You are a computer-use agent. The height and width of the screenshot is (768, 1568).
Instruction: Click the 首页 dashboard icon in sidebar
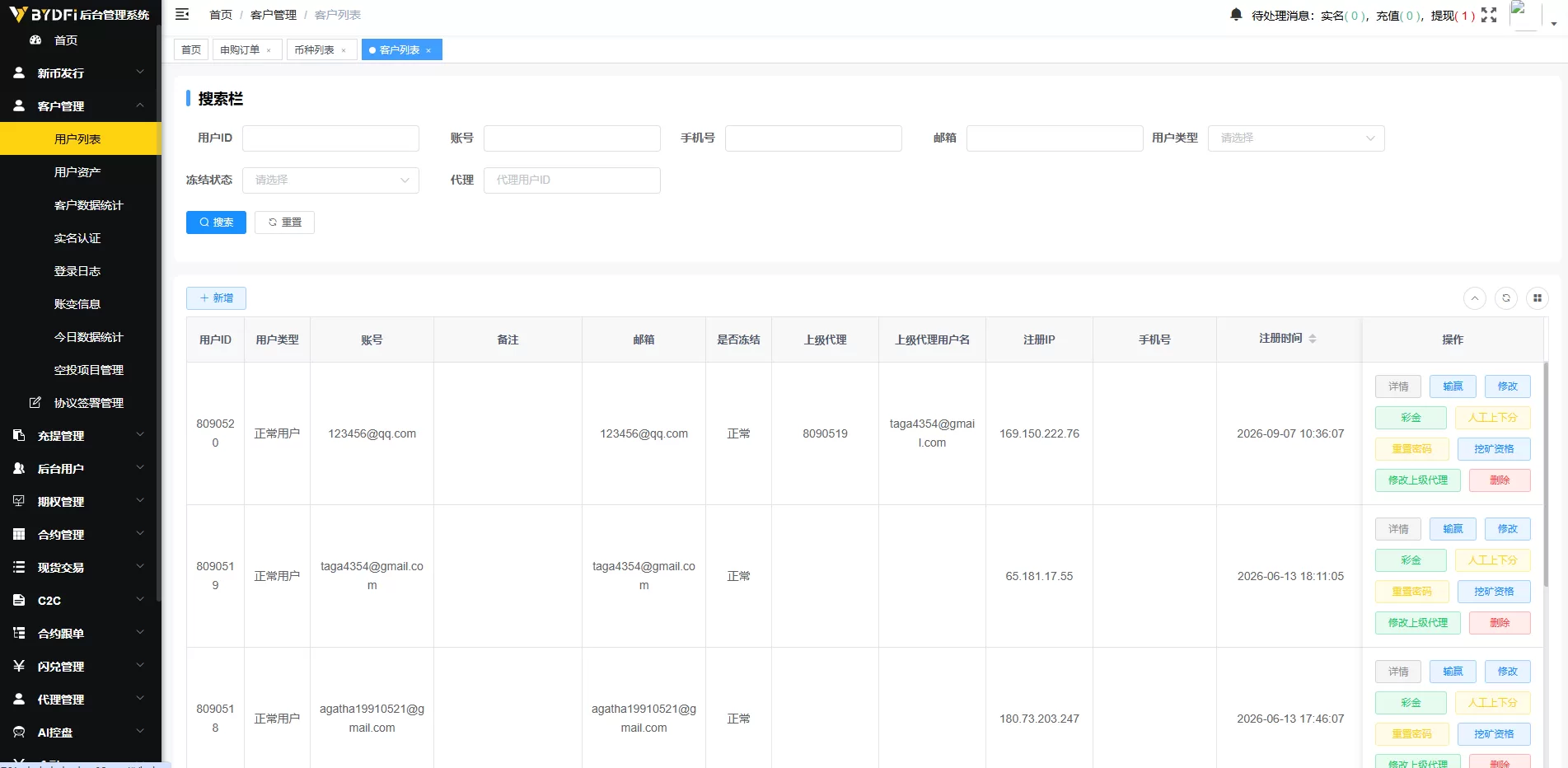pos(35,40)
